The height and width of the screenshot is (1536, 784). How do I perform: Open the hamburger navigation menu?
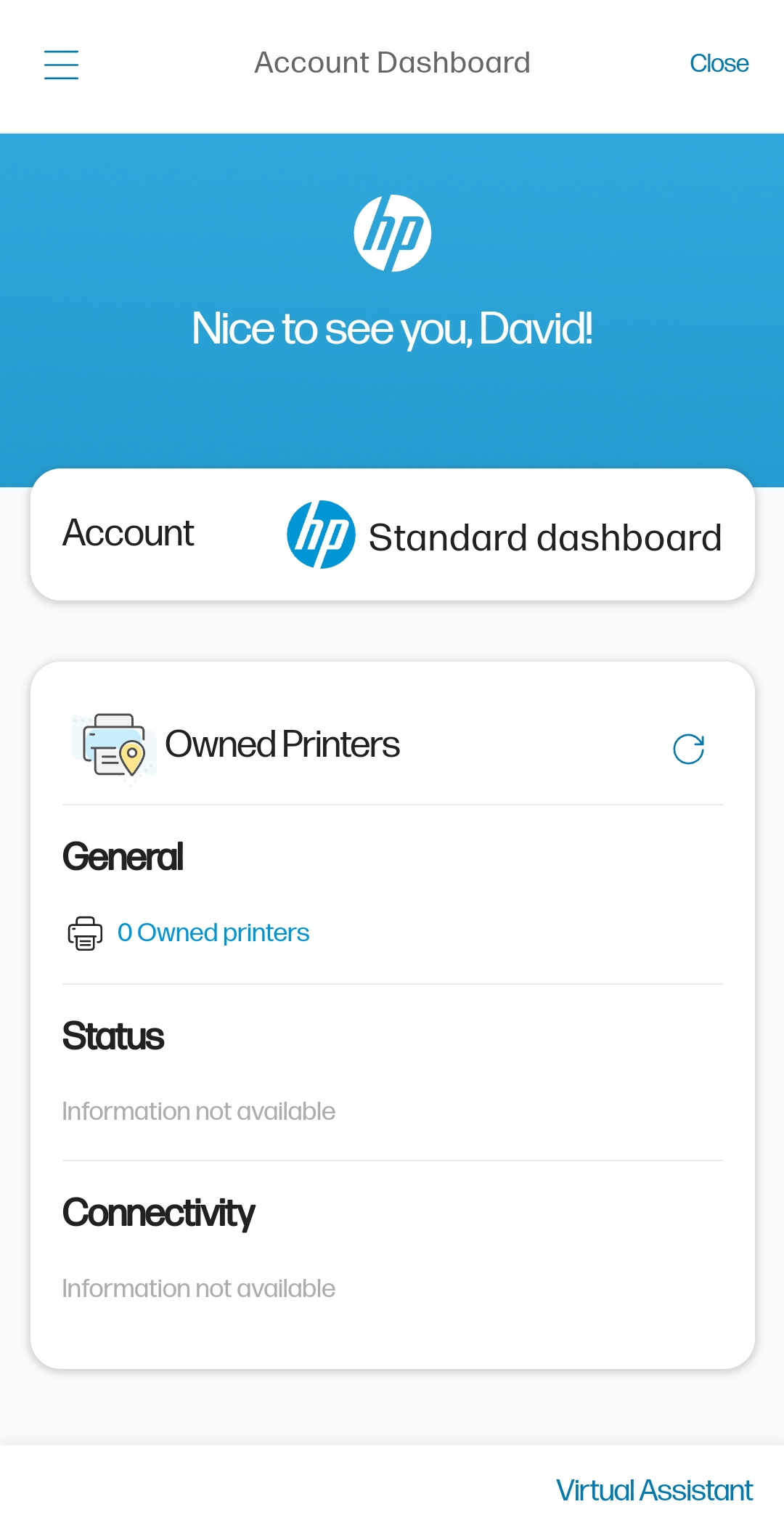tap(61, 64)
